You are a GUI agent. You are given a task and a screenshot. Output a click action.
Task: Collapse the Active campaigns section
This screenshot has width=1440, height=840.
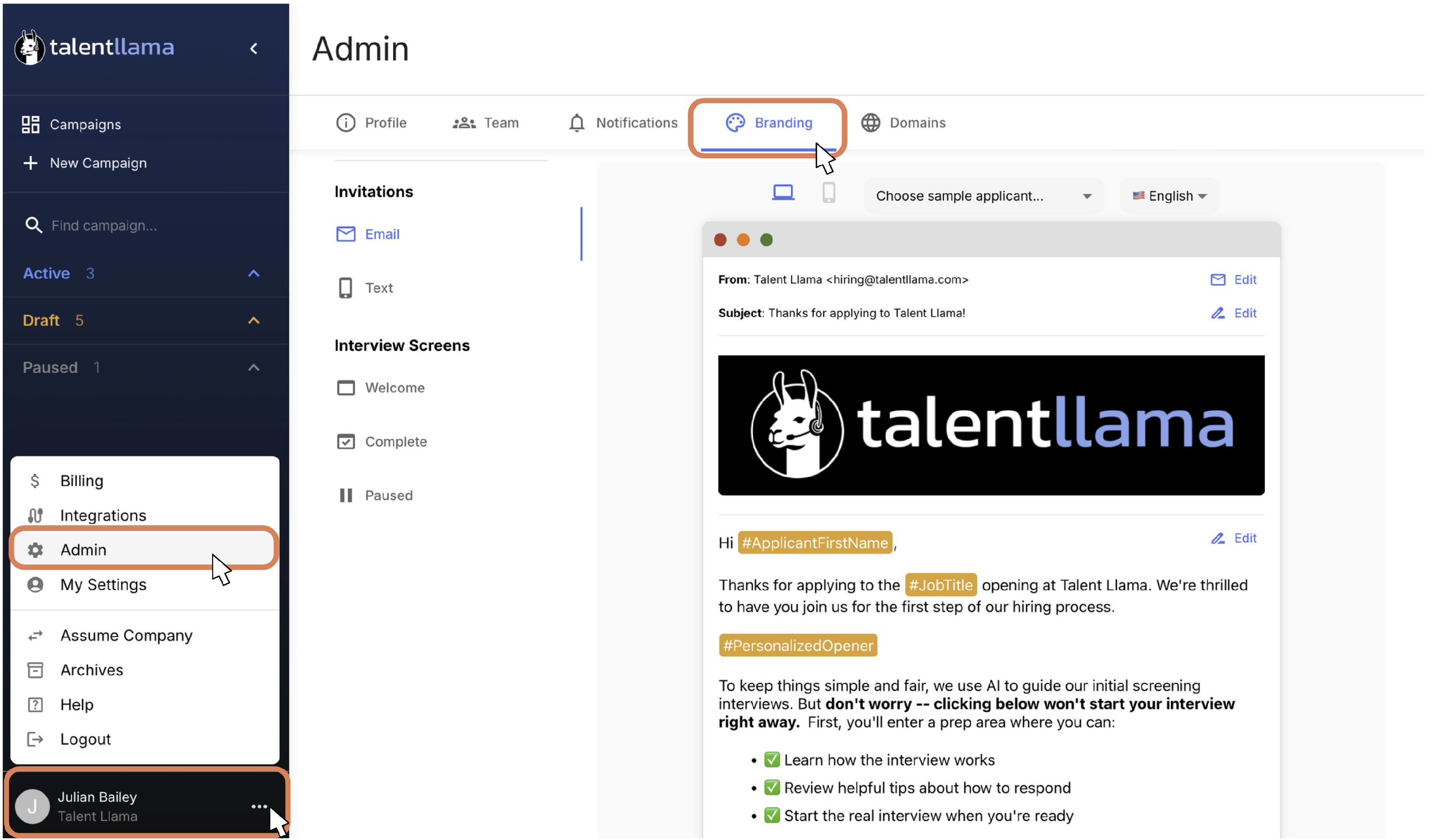pos(254,273)
